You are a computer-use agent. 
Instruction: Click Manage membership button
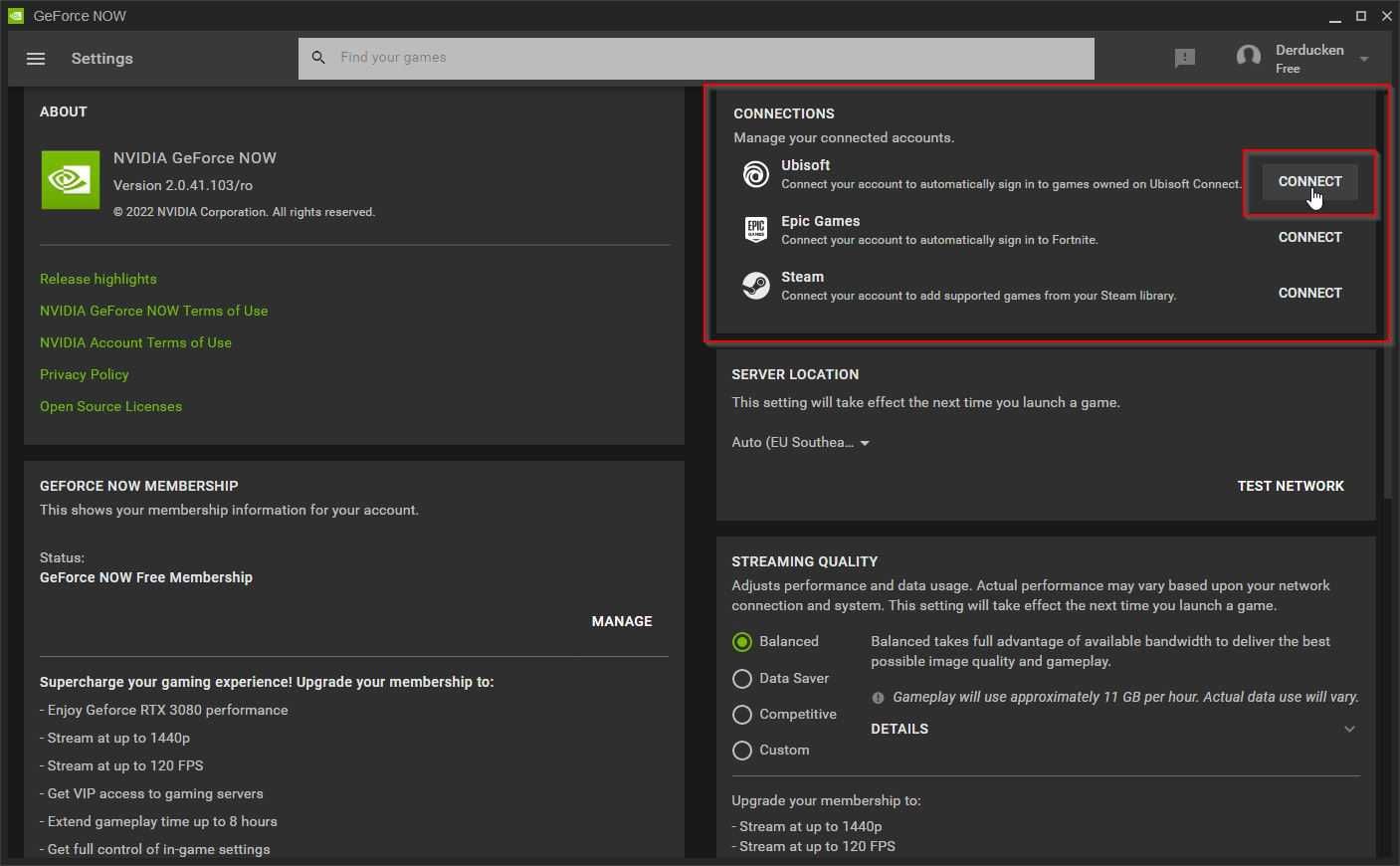622,622
